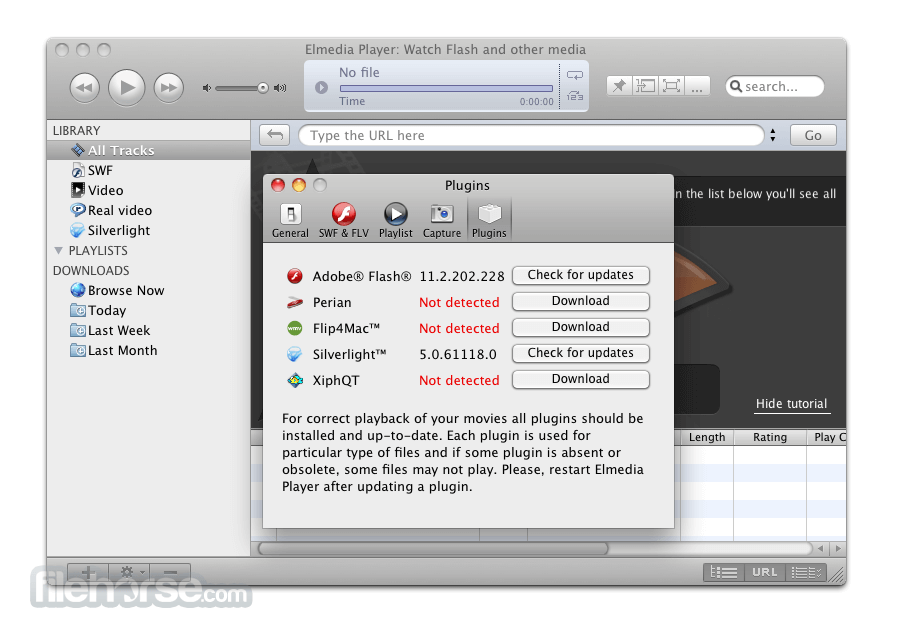
Task: Select Silverlight in the library sidebar
Action: pyautogui.click(x=149, y=230)
